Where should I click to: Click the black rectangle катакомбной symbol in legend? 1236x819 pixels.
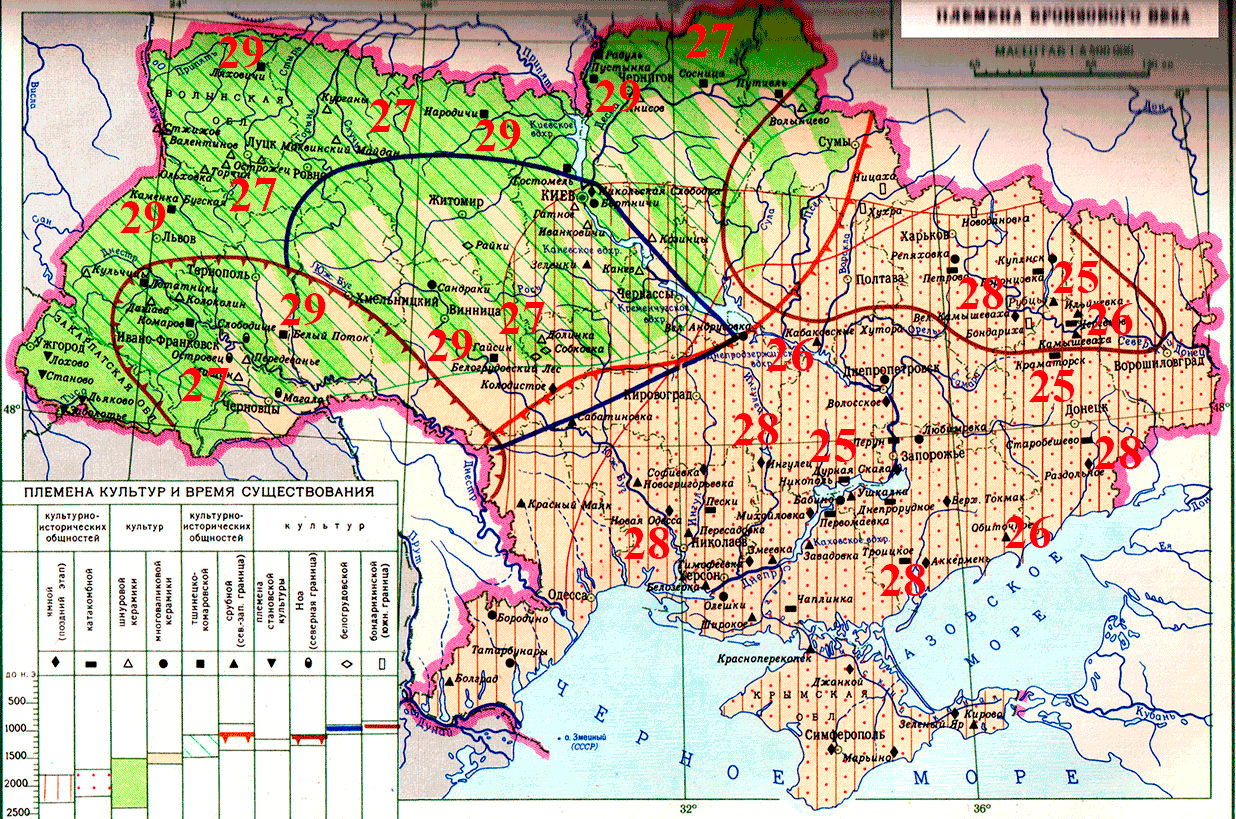[x=91, y=662]
